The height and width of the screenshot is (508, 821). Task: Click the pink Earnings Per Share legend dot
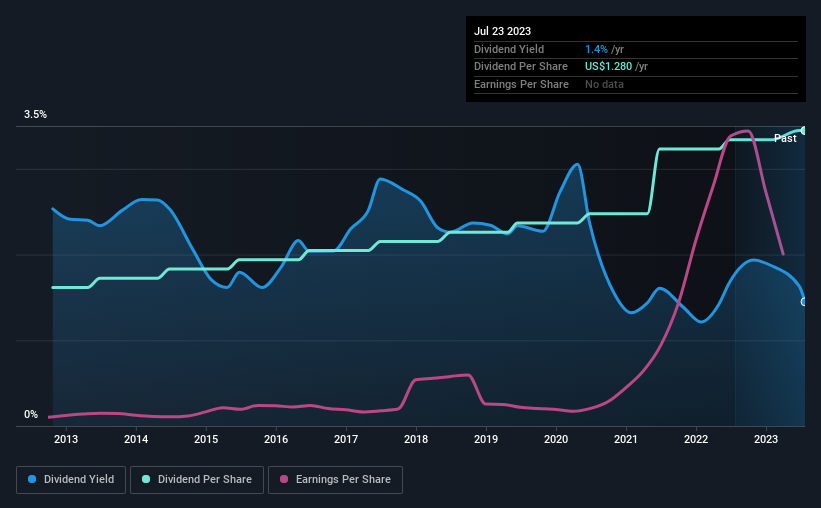284,479
